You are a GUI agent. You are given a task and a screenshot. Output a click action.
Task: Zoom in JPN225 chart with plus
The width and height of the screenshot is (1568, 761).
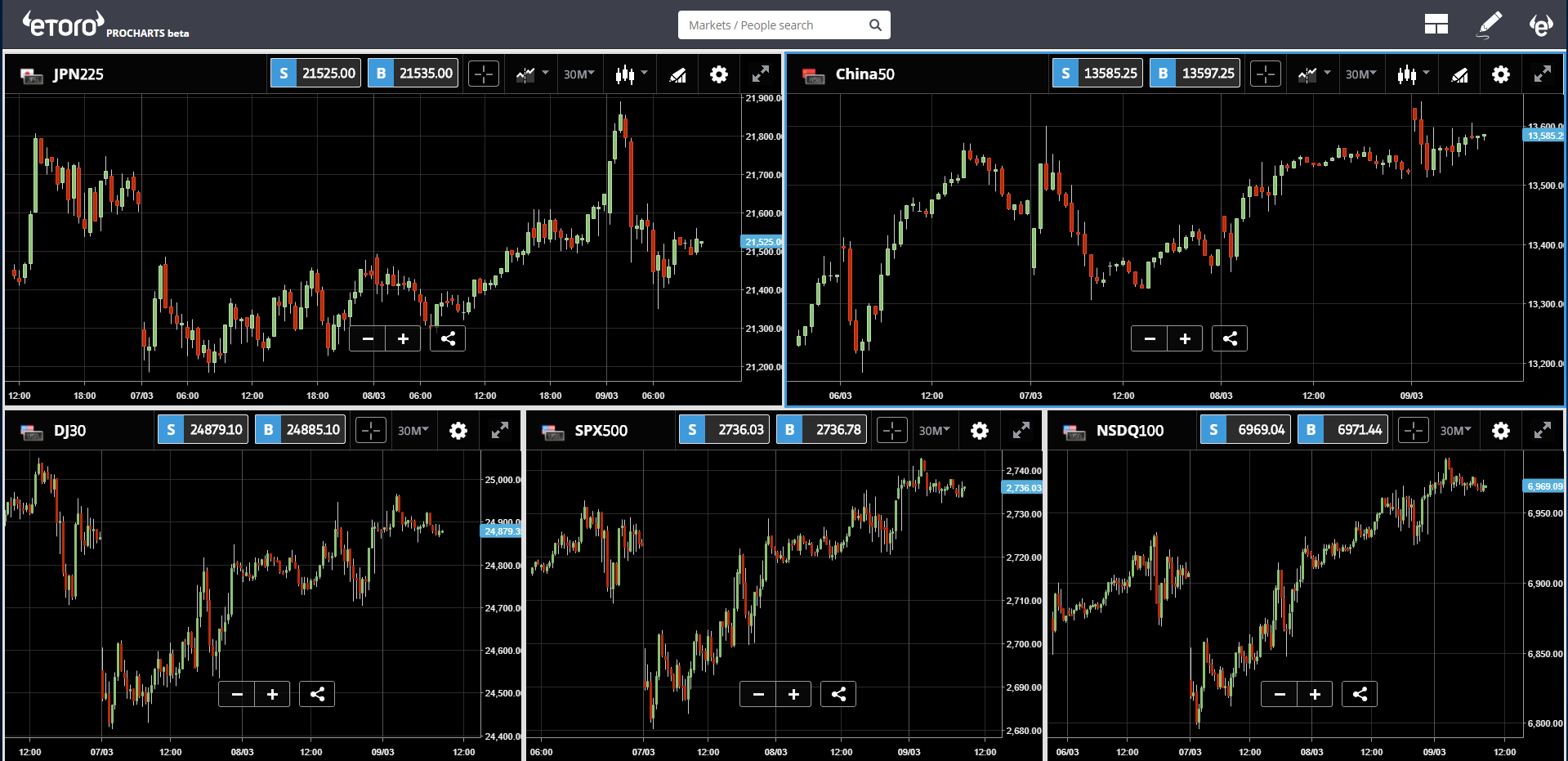403,338
